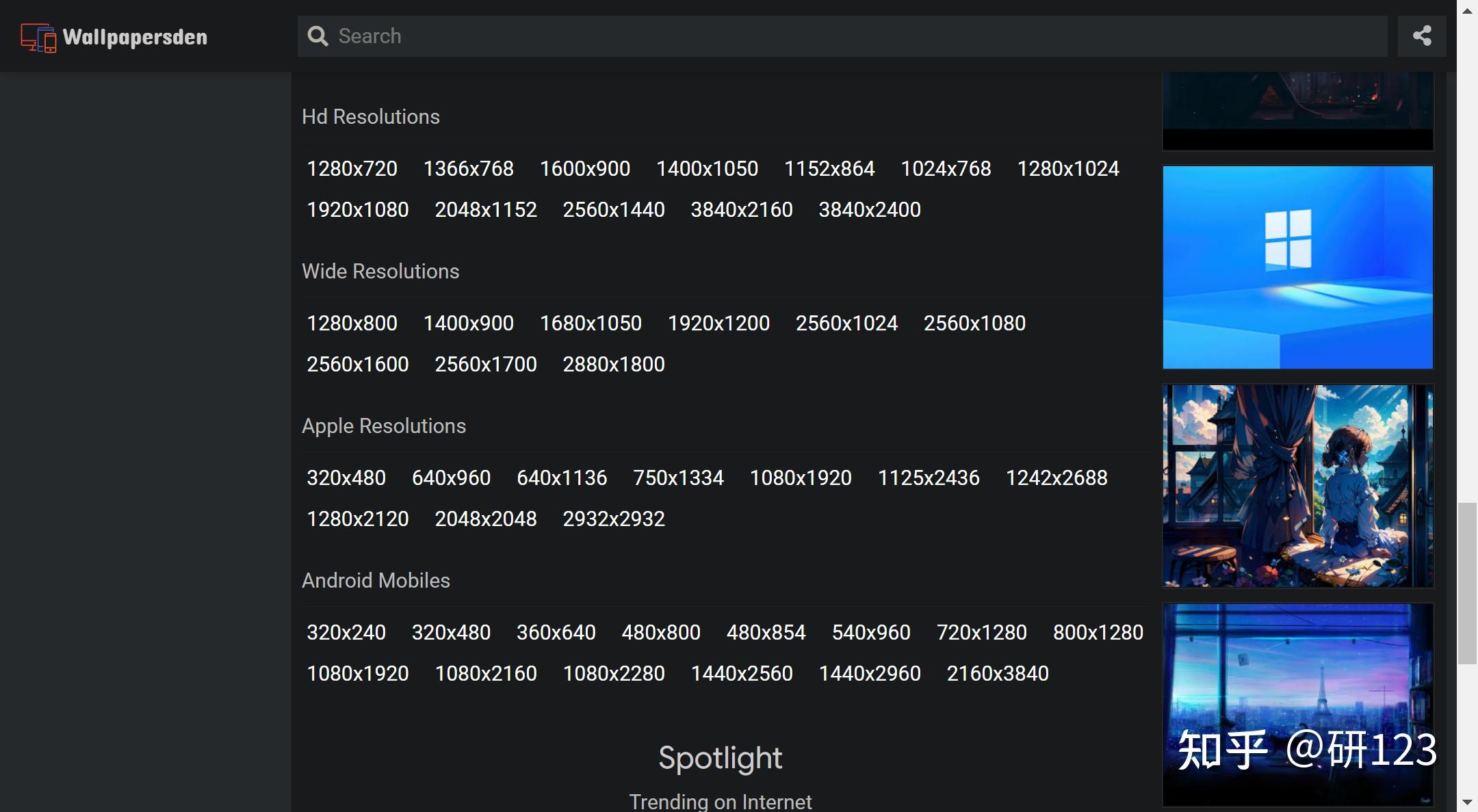Choose the 1400x1050 resolution
The image size is (1478, 812).
707,169
